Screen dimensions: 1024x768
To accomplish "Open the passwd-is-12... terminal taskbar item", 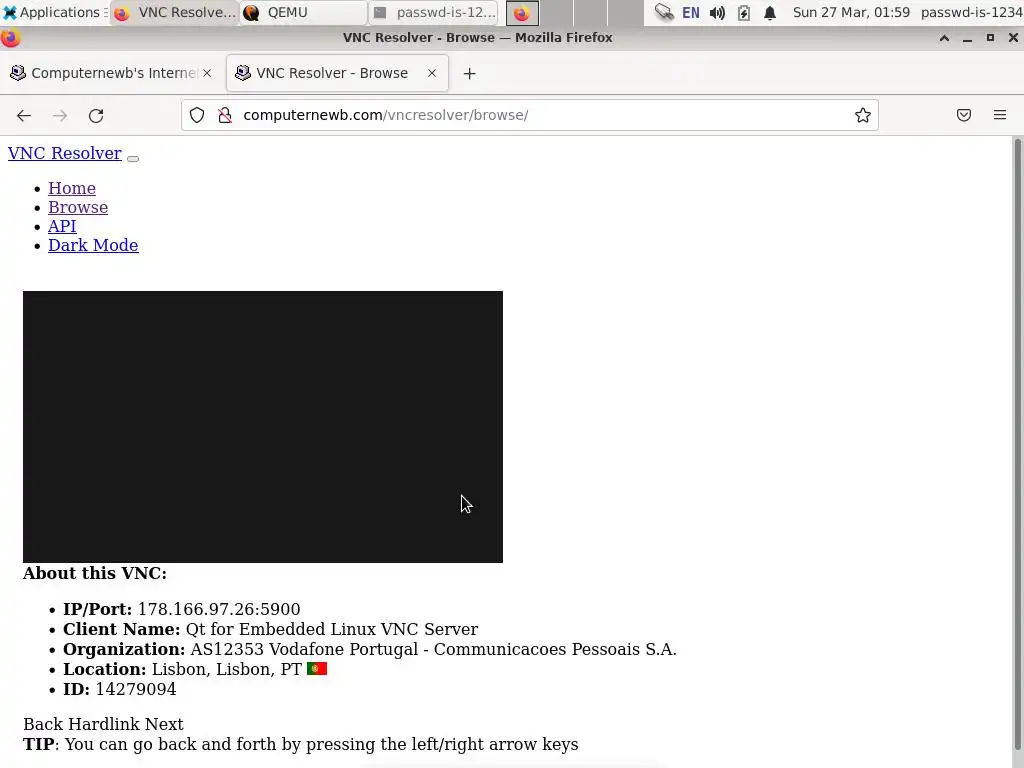I will (434, 12).
